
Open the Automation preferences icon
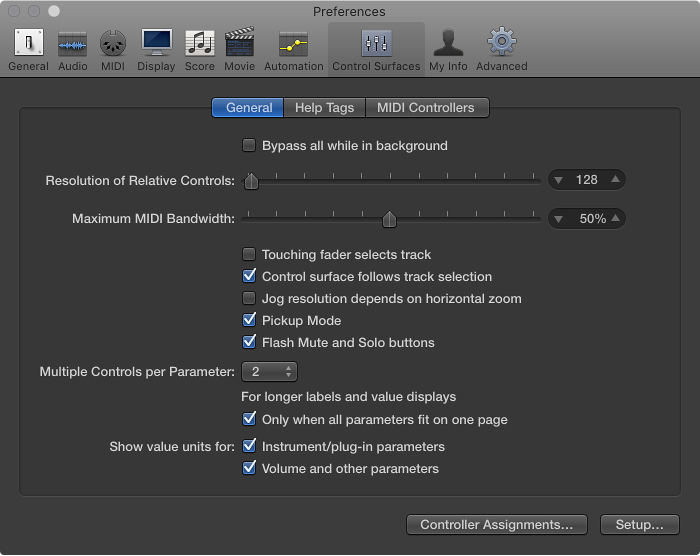(x=293, y=44)
